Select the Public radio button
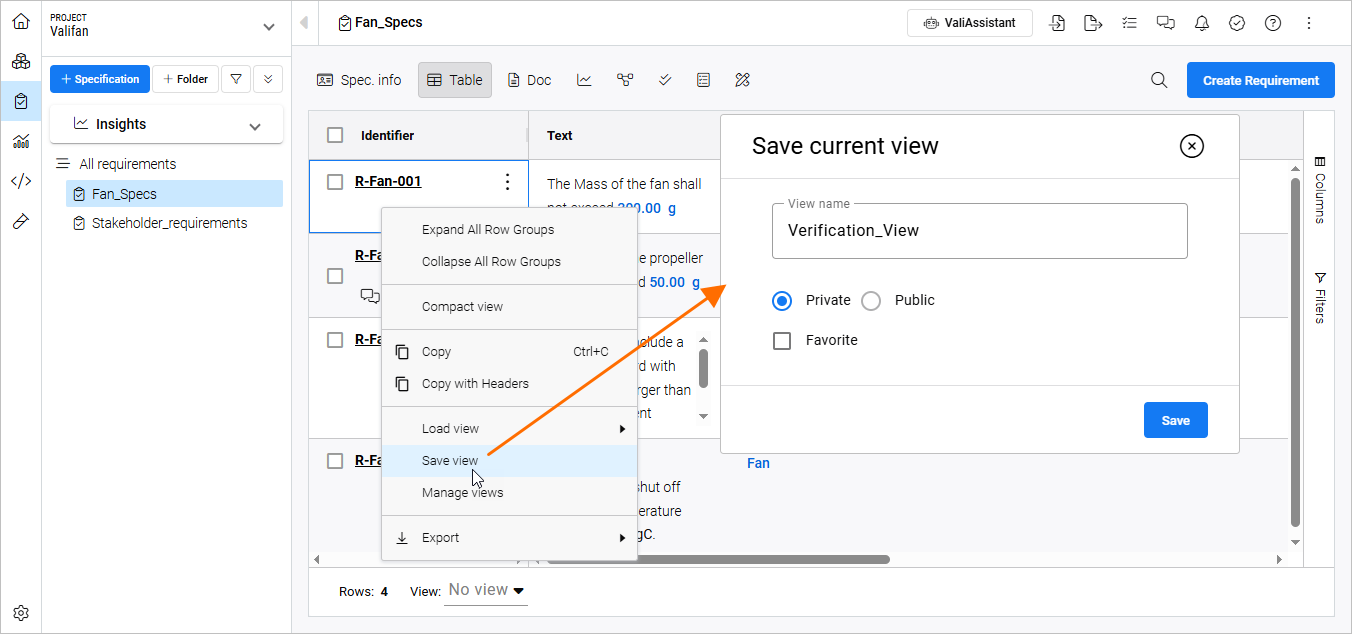This screenshot has height=634, width=1352. click(871, 300)
